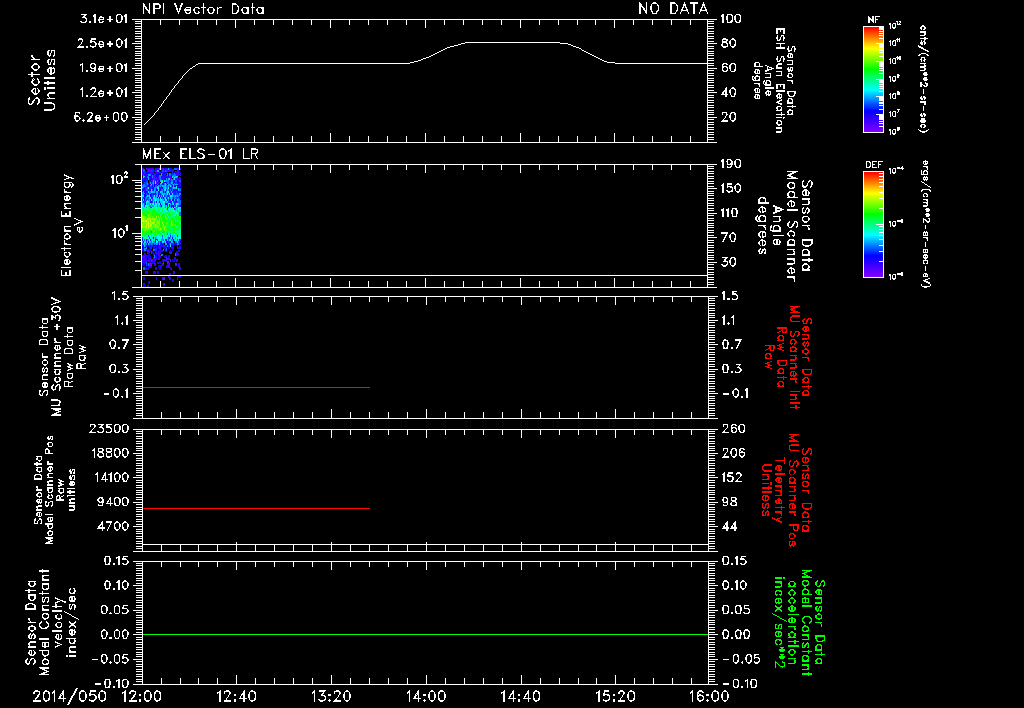Image resolution: width=1024 pixels, height=708 pixels.
Task: Click the "3.1e+01" tick value
Action: [104, 19]
